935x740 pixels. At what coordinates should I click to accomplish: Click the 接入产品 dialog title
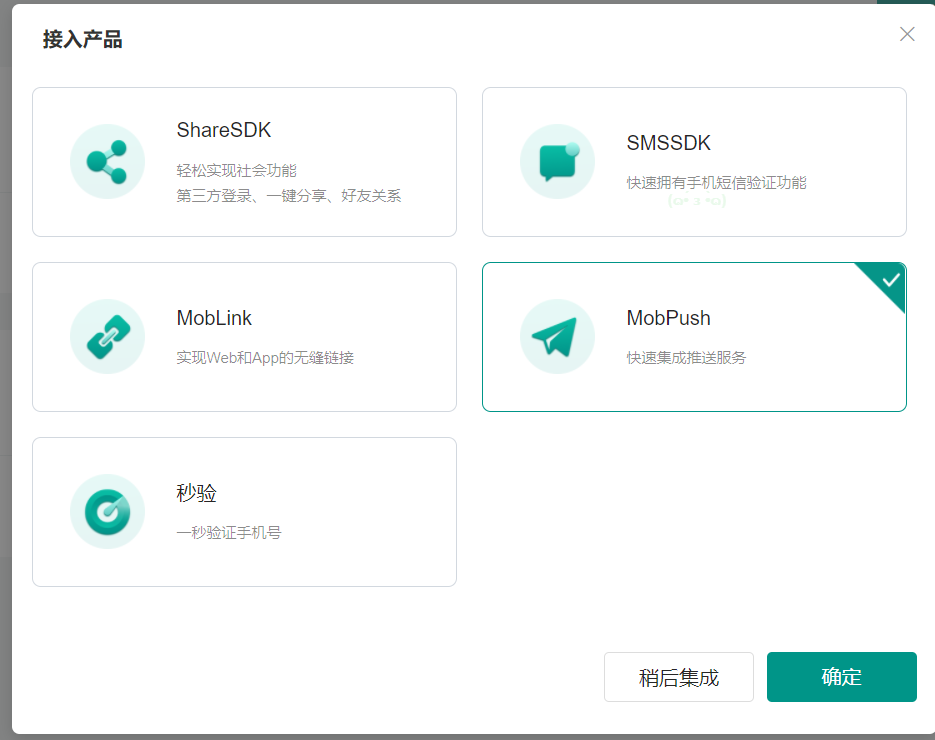pyautogui.click(x=83, y=40)
